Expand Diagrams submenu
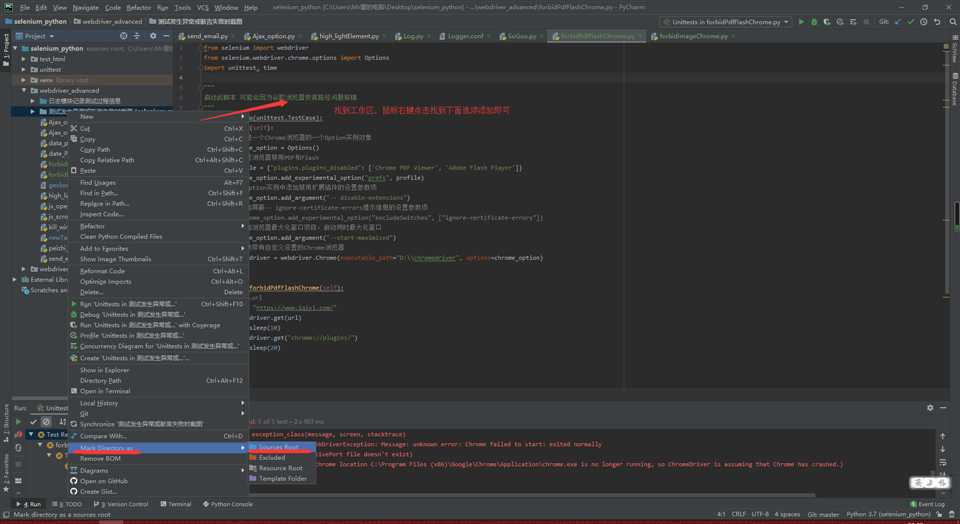 (x=159, y=471)
